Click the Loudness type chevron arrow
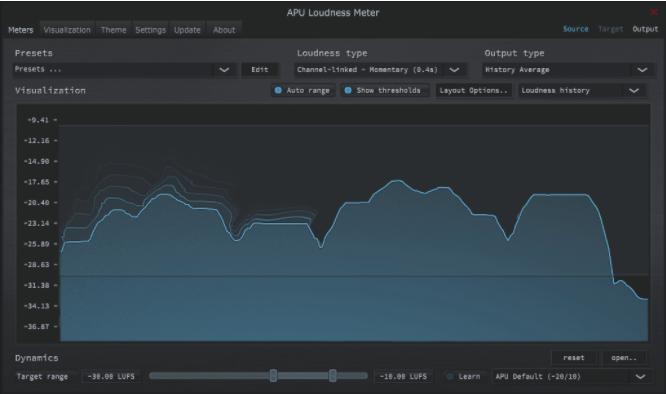 [454, 70]
